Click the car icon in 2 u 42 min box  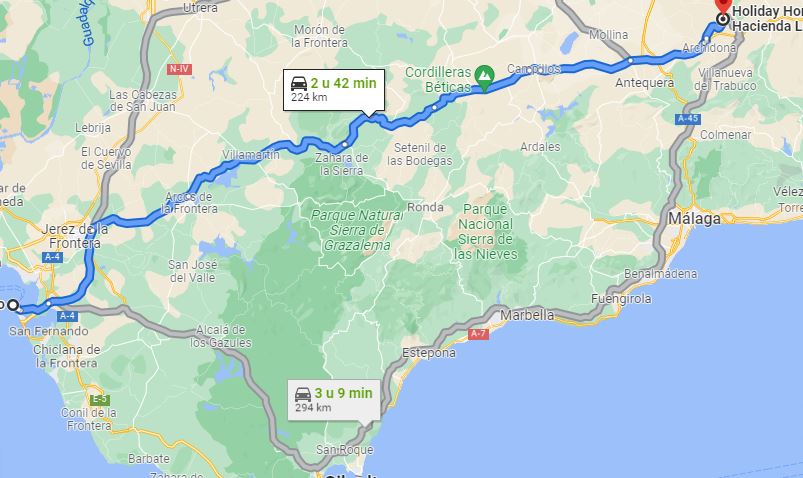click(299, 83)
